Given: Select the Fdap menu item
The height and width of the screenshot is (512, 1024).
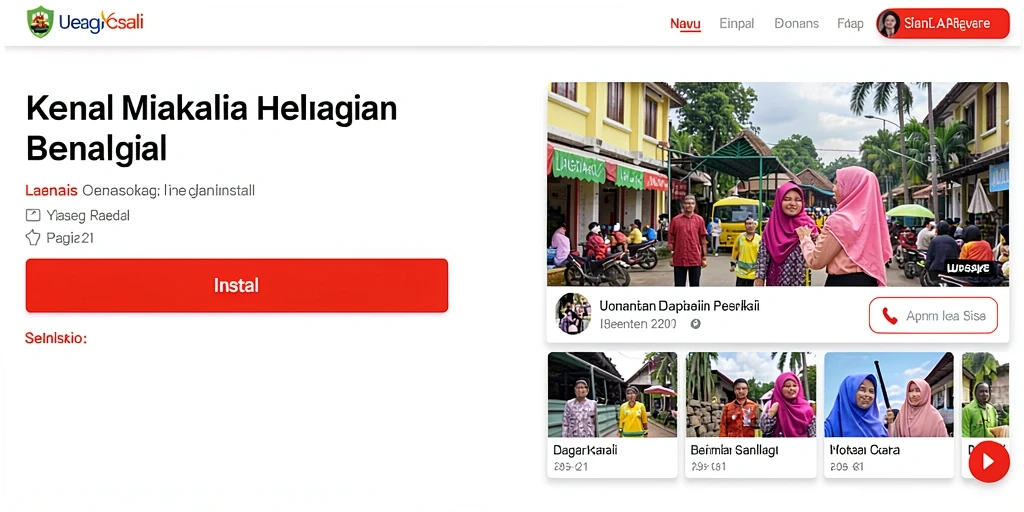Looking at the screenshot, I should coord(850,24).
